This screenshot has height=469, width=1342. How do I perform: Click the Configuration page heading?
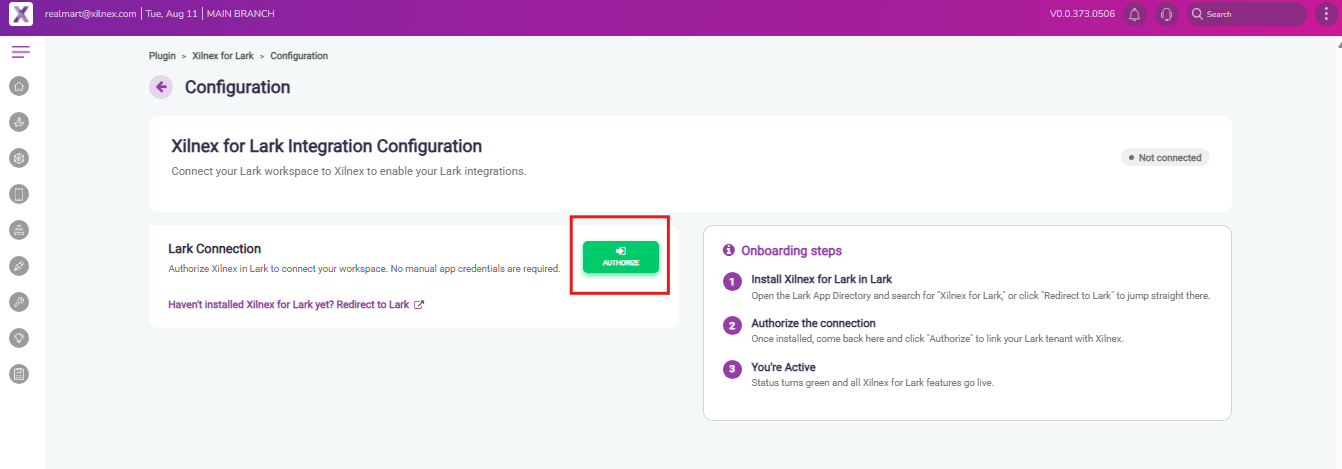click(x=238, y=87)
